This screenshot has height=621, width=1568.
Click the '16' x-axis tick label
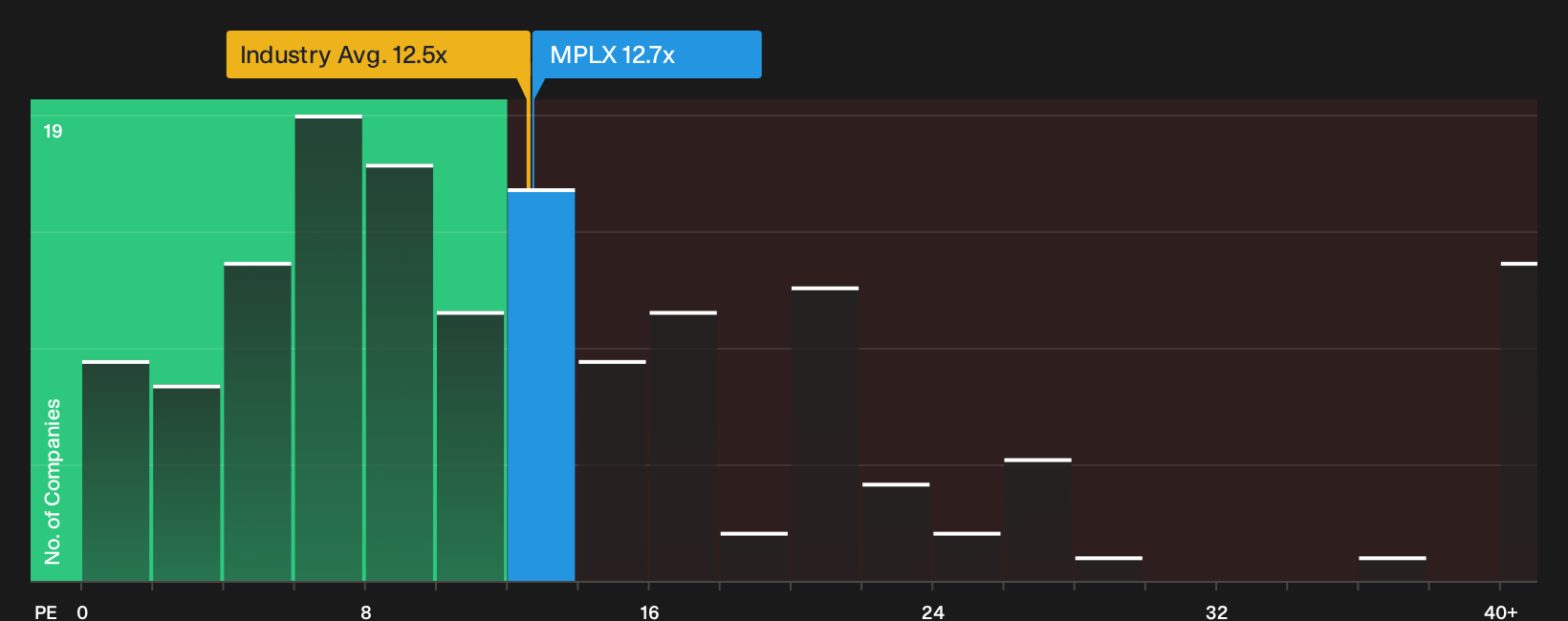pyautogui.click(x=649, y=612)
